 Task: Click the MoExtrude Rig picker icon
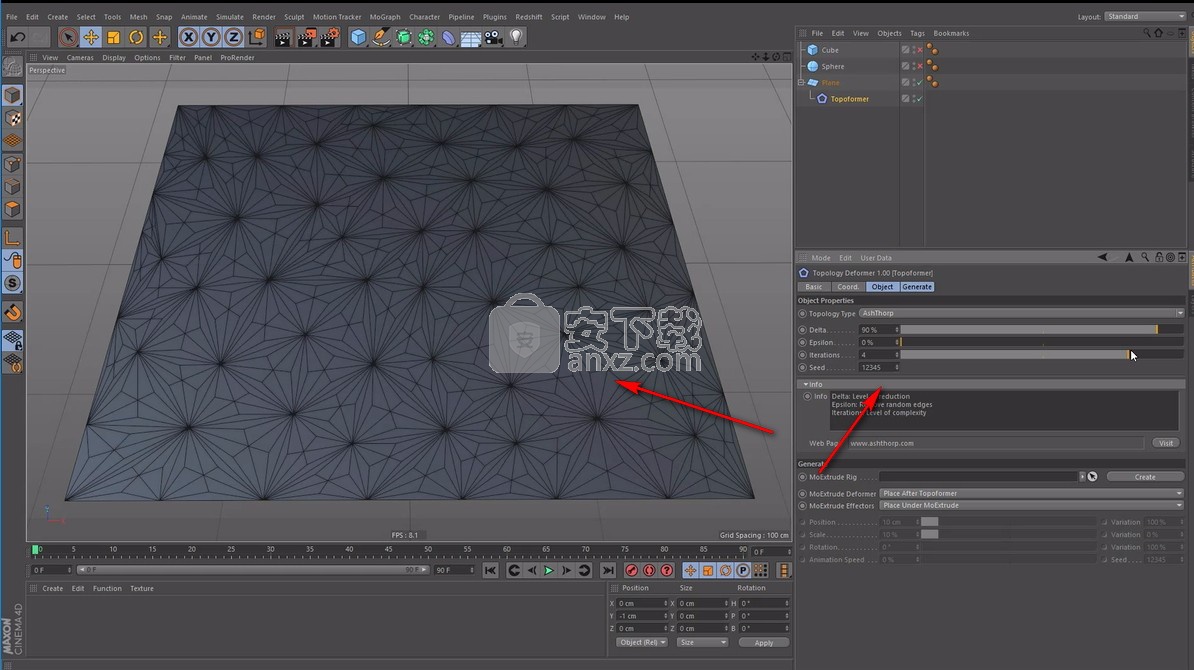click(x=1092, y=477)
